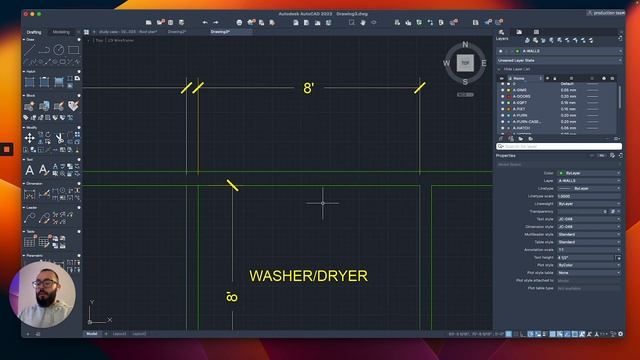
Task: Click the transparency slider in Properties
Action: pyautogui.click(x=579, y=211)
